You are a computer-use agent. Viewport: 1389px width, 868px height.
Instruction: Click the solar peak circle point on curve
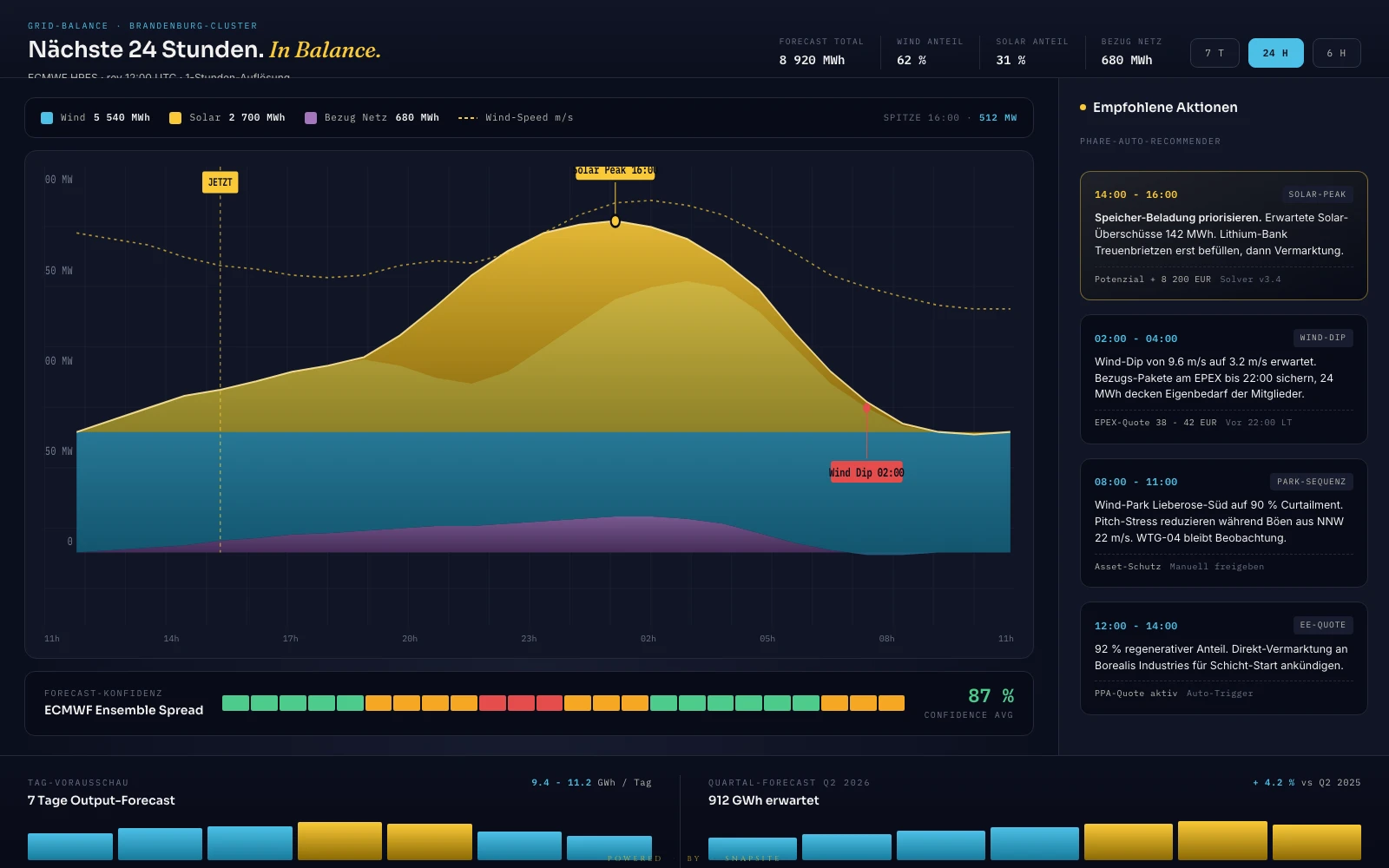click(x=616, y=221)
